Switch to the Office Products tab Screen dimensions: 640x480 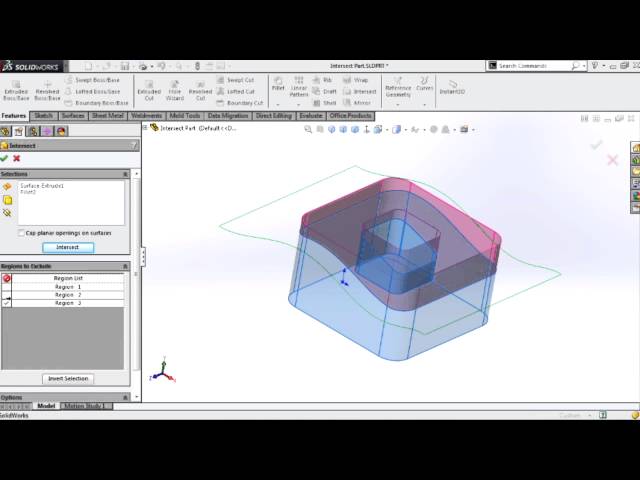point(351,116)
